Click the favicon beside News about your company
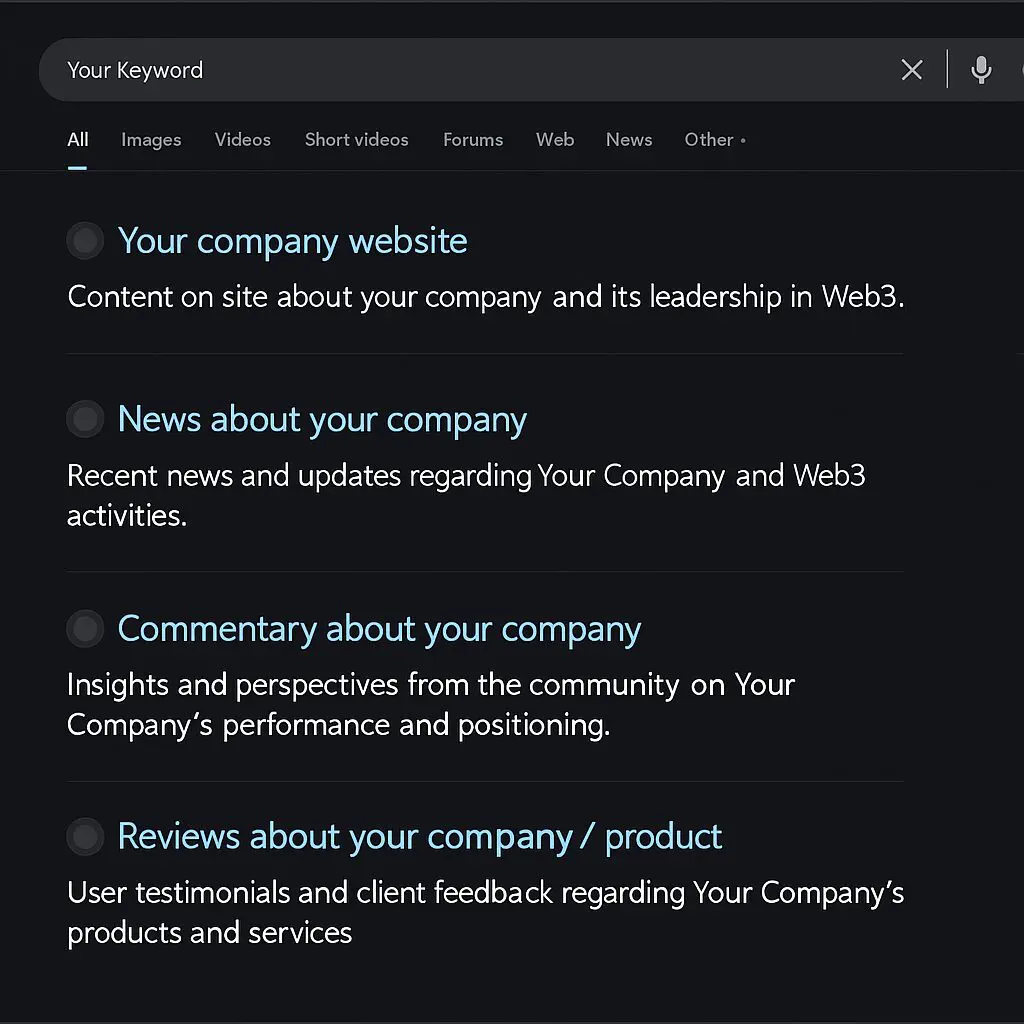This screenshot has height=1024, width=1024. (85, 420)
